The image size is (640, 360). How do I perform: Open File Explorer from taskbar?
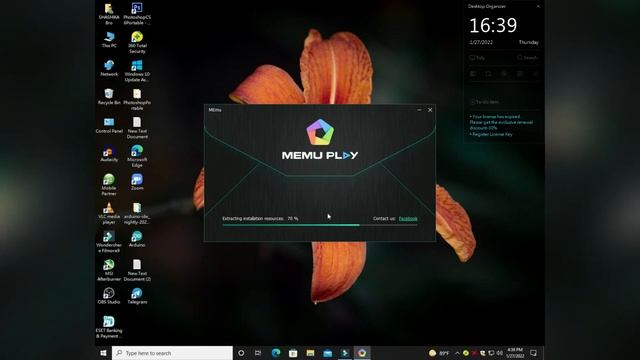[310, 353]
